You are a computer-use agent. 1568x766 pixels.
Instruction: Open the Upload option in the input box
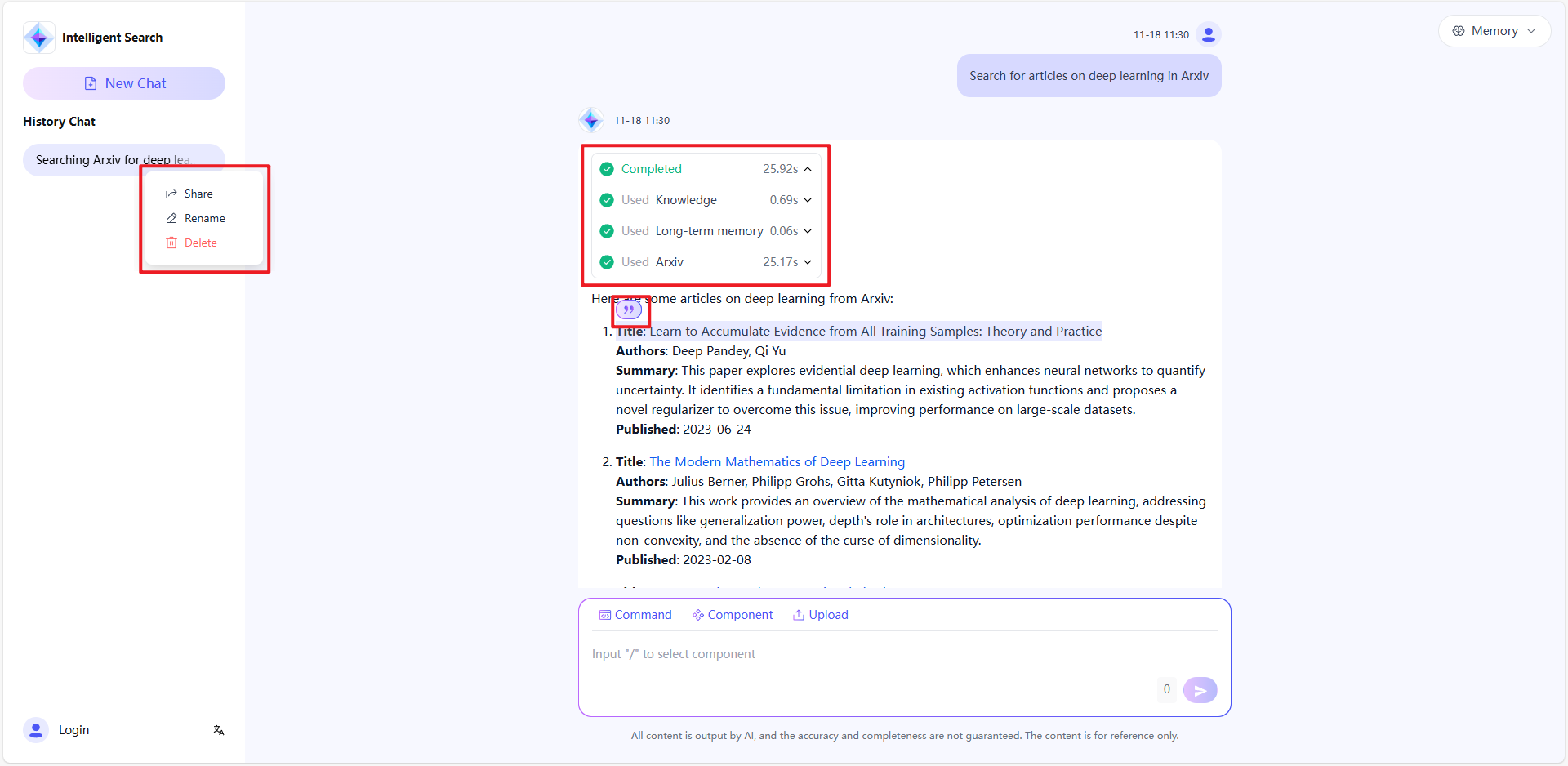coord(820,615)
